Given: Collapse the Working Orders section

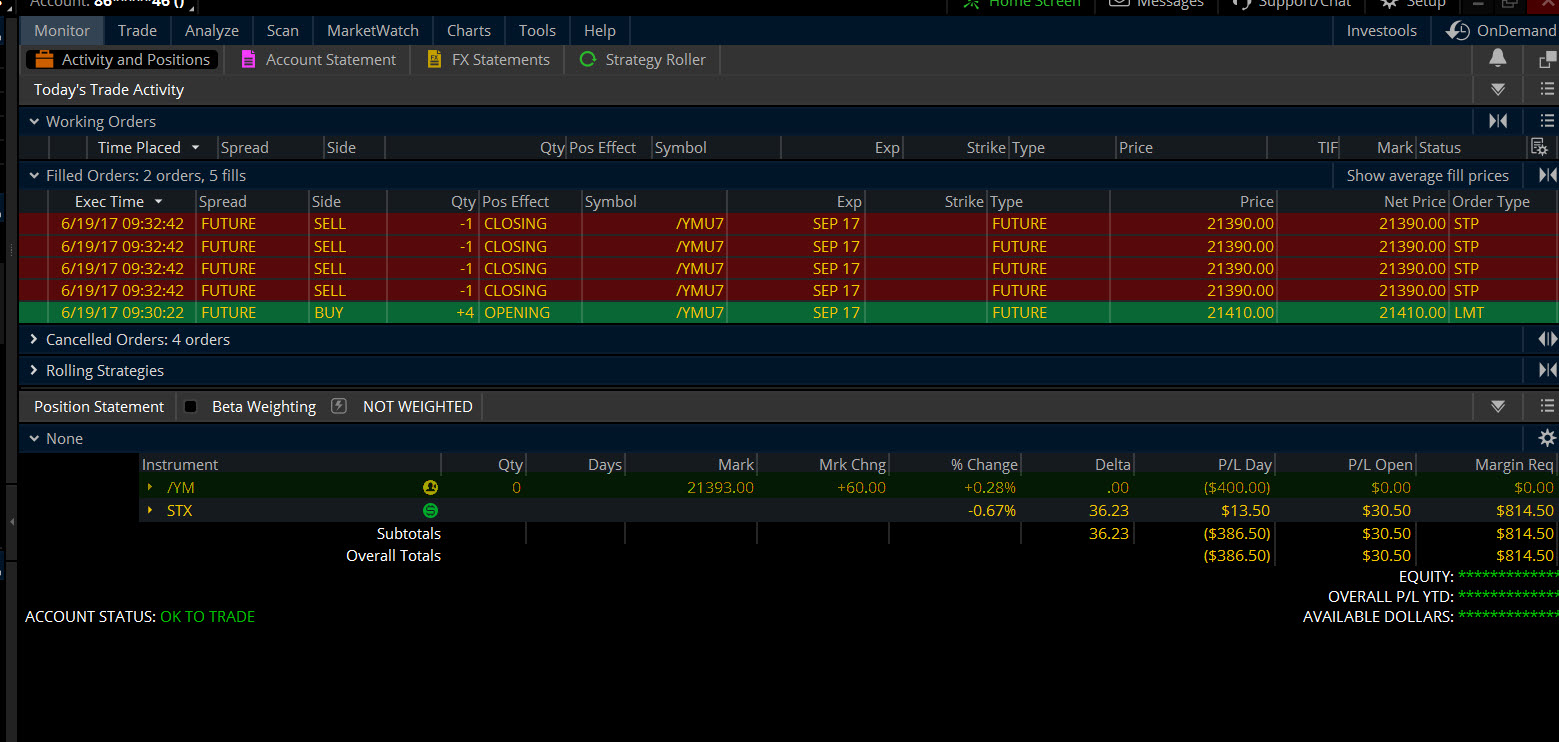Looking at the screenshot, I should 34,121.
